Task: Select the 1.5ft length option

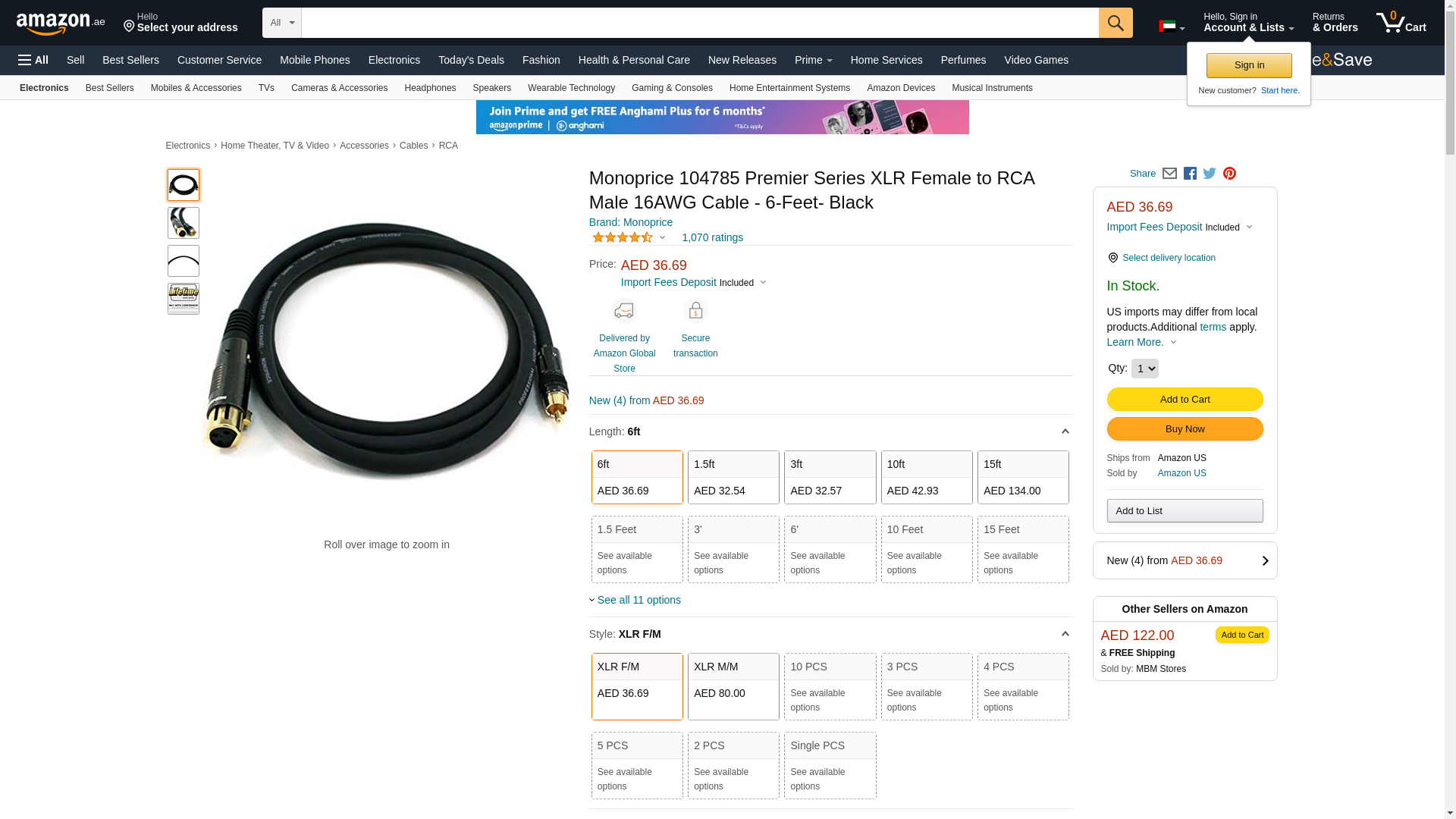Action: (733, 477)
